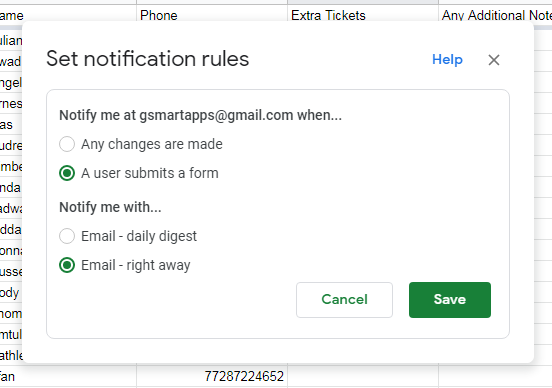The height and width of the screenshot is (388, 552).
Task: Save the notification rule
Action: 450,300
